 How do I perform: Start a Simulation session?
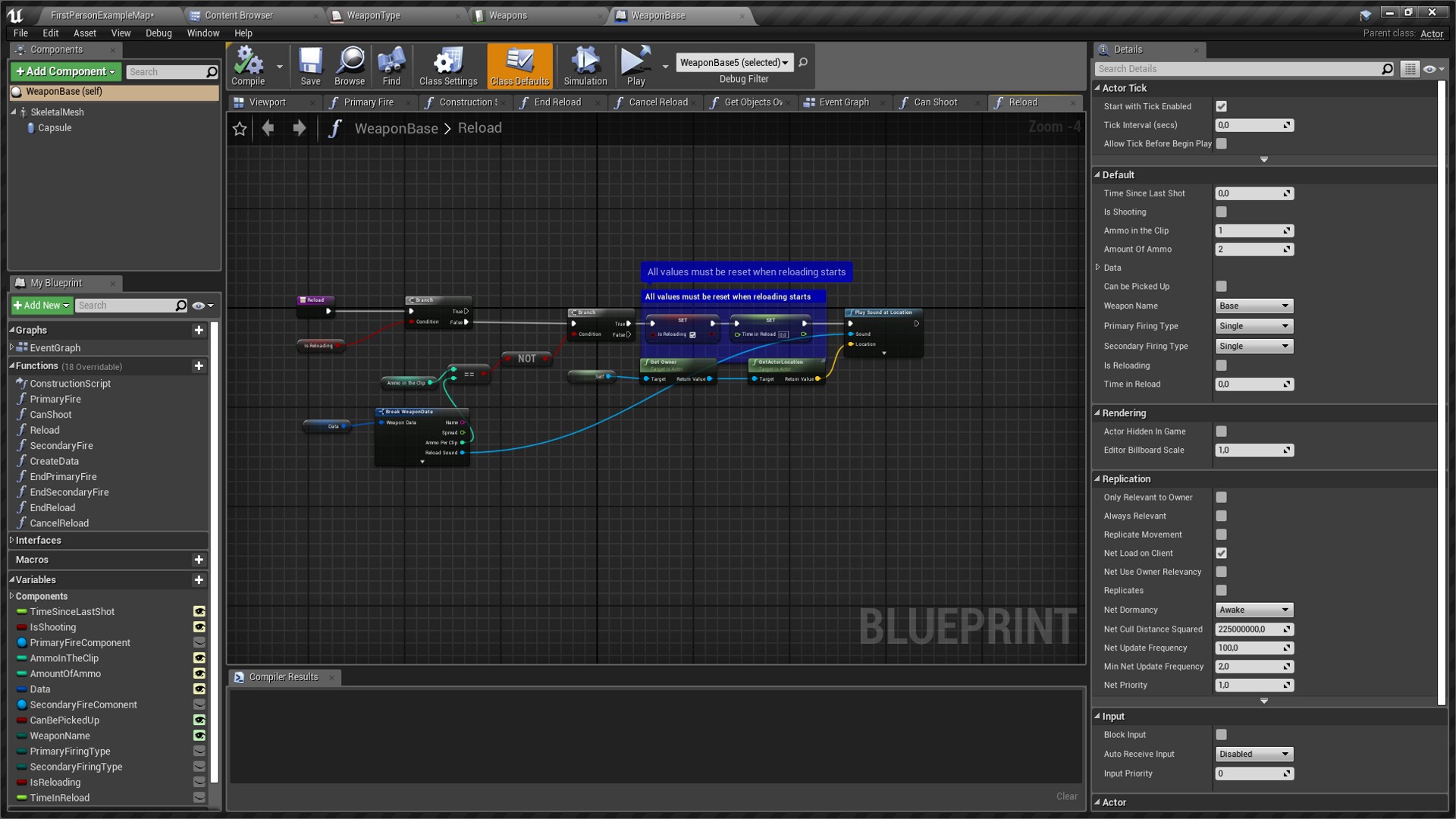pos(584,66)
